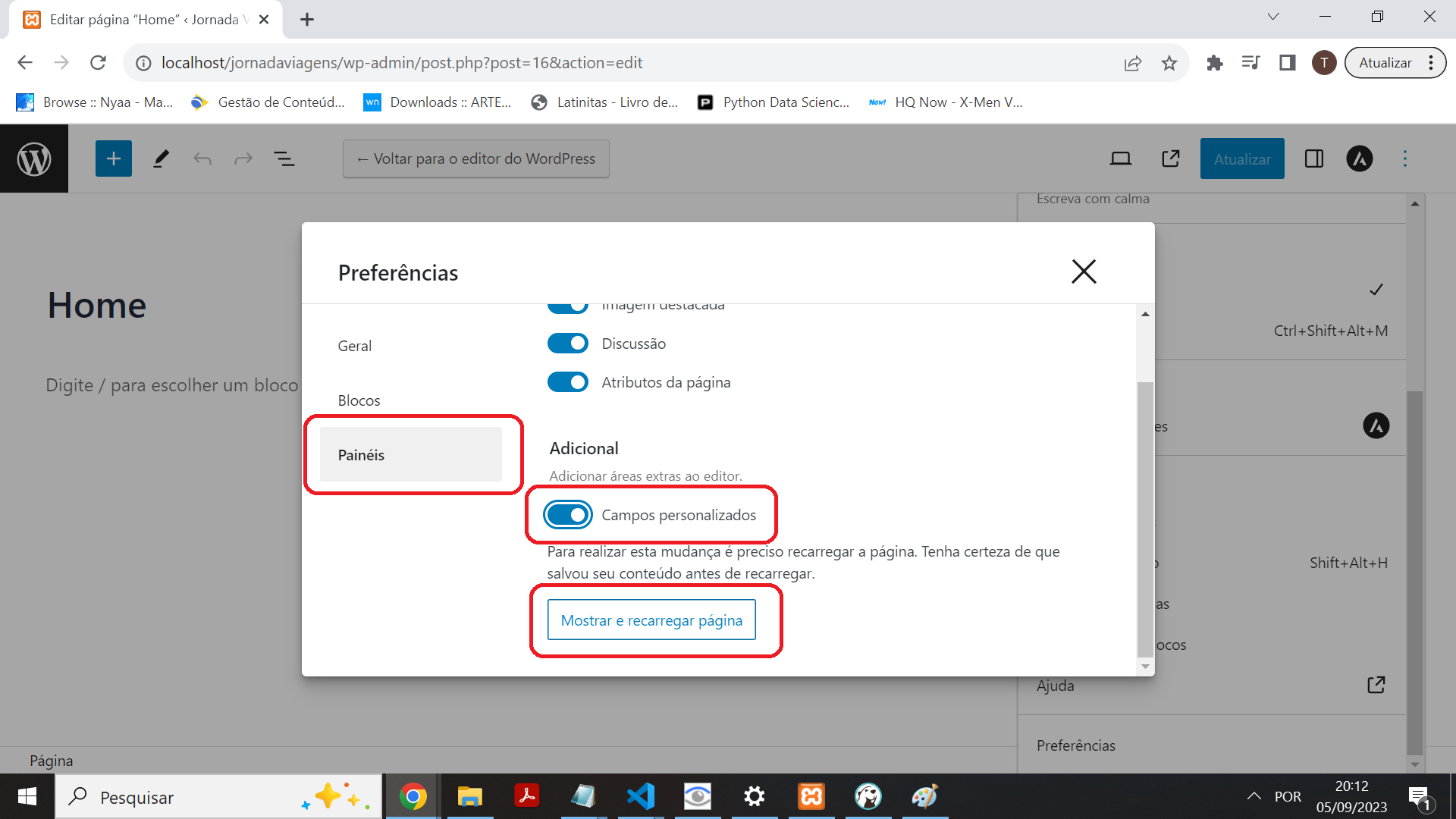Image resolution: width=1456 pixels, height=819 pixels.
Task: Click the add block plus icon
Action: click(x=113, y=158)
